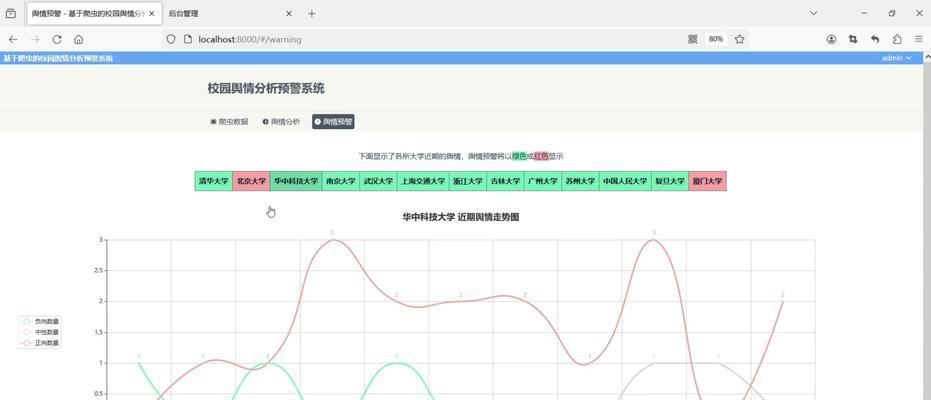The image size is (931, 400).
Task: Select 中国人民大学 university button
Action: [x=625, y=181]
